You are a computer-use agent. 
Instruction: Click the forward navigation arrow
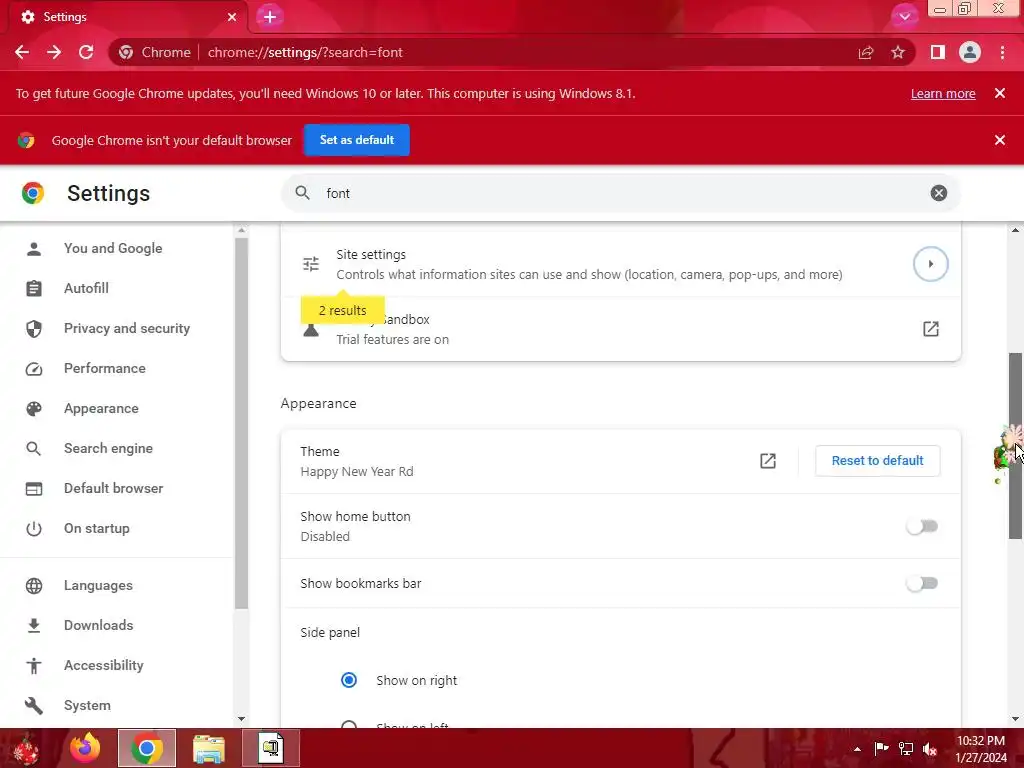click(x=54, y=52)
